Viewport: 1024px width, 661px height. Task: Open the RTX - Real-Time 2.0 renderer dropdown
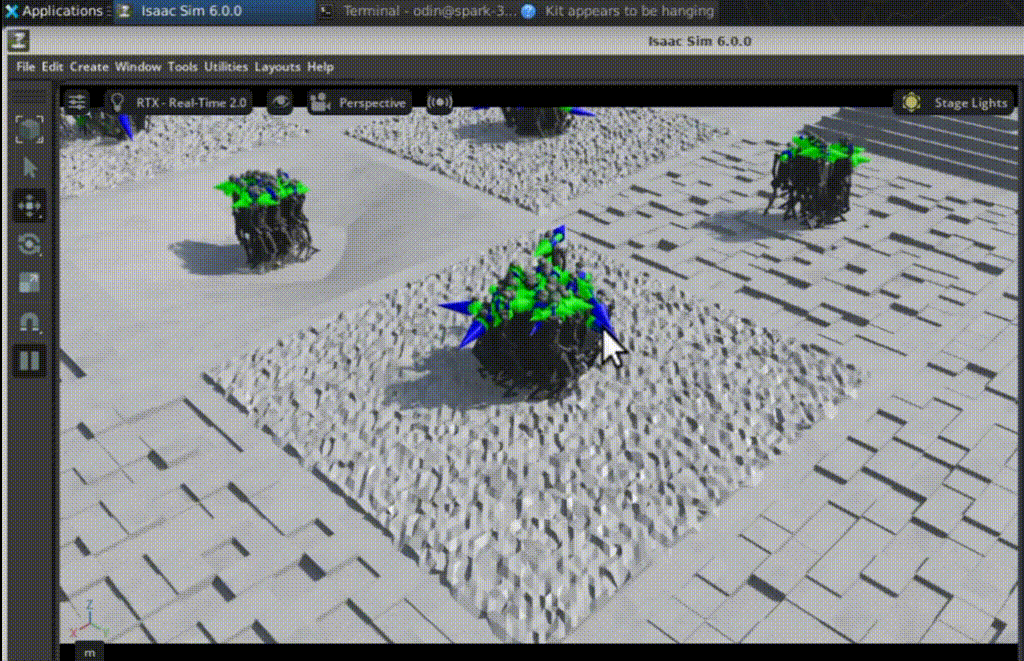pos(178,102)
